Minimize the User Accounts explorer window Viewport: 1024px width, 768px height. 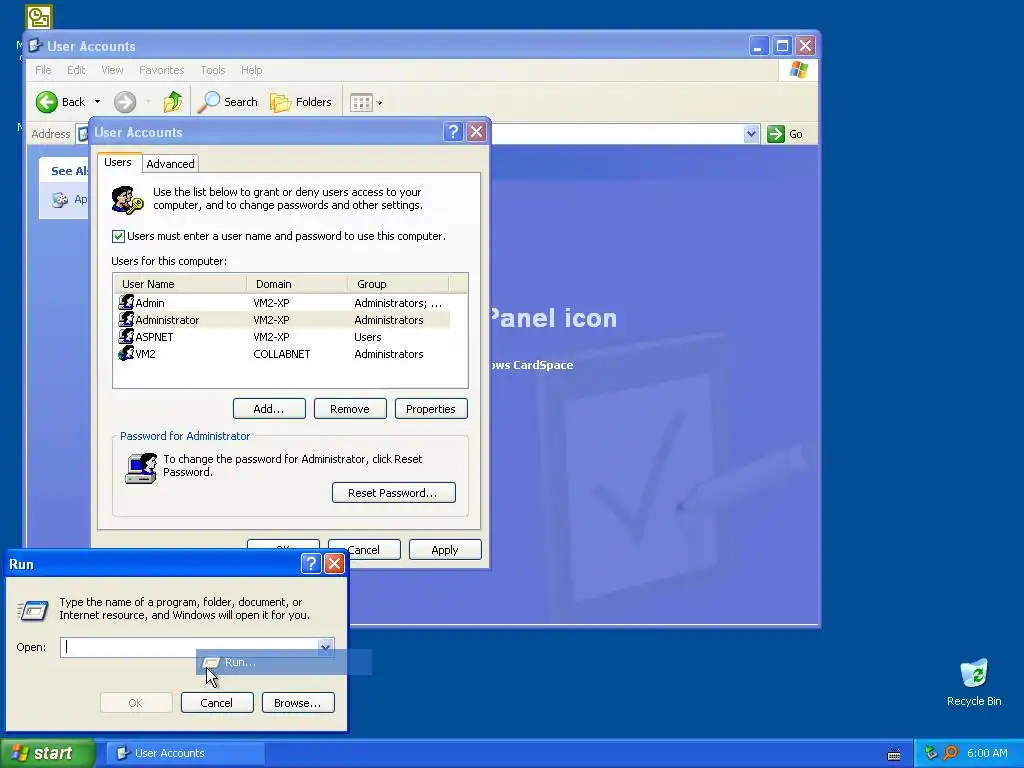(758, 46)
